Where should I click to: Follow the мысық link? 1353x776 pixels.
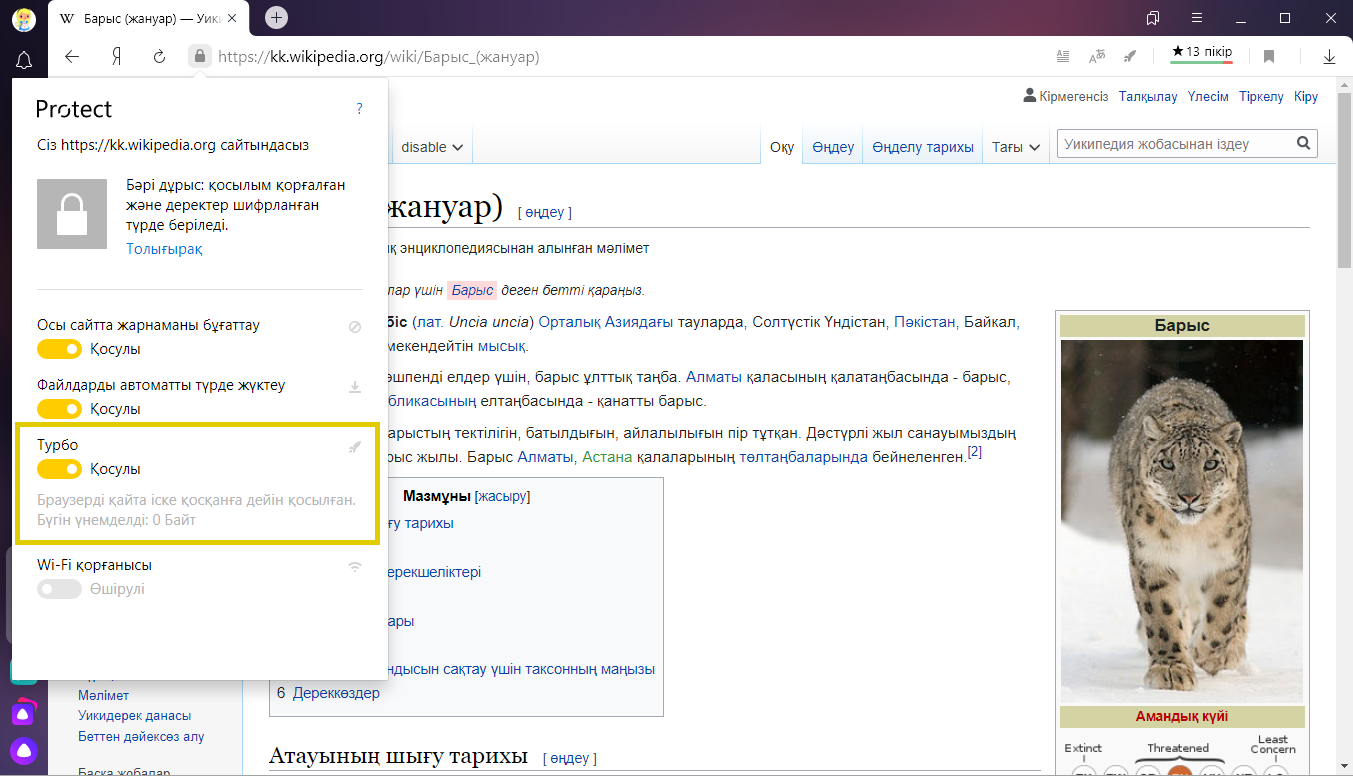(501, 346)
